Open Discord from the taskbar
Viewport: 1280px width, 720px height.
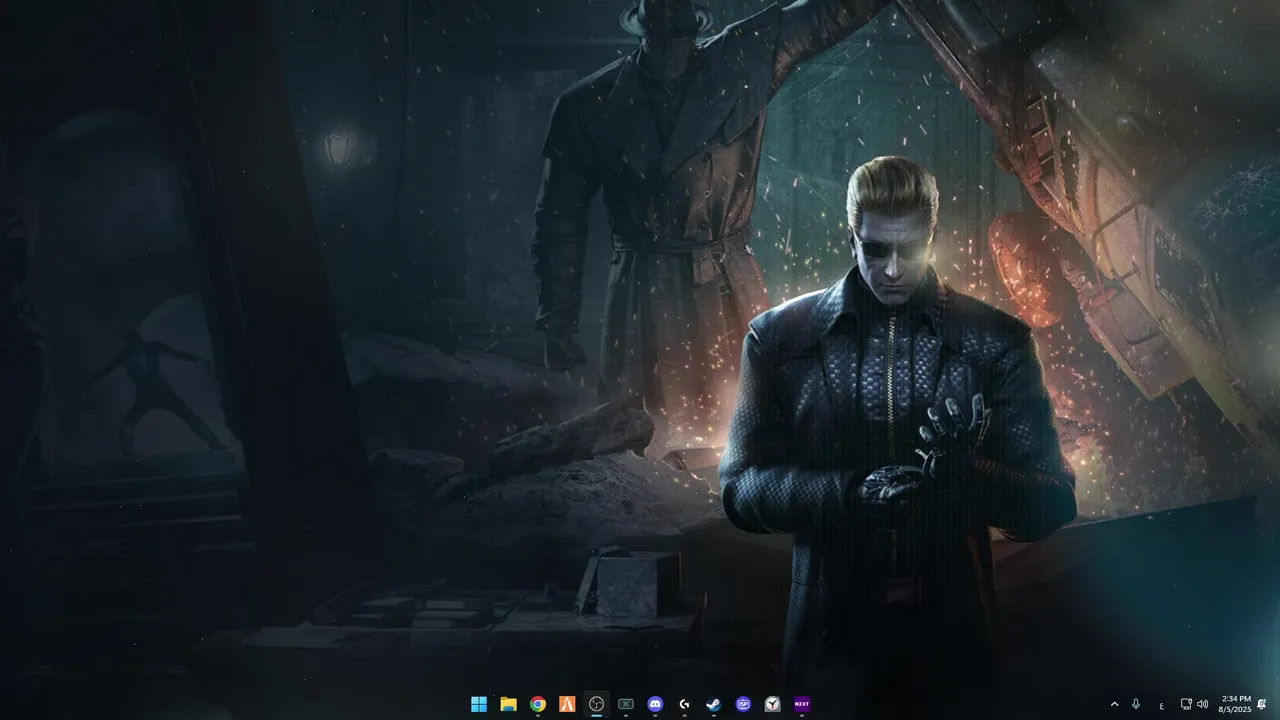click(655, 704)
